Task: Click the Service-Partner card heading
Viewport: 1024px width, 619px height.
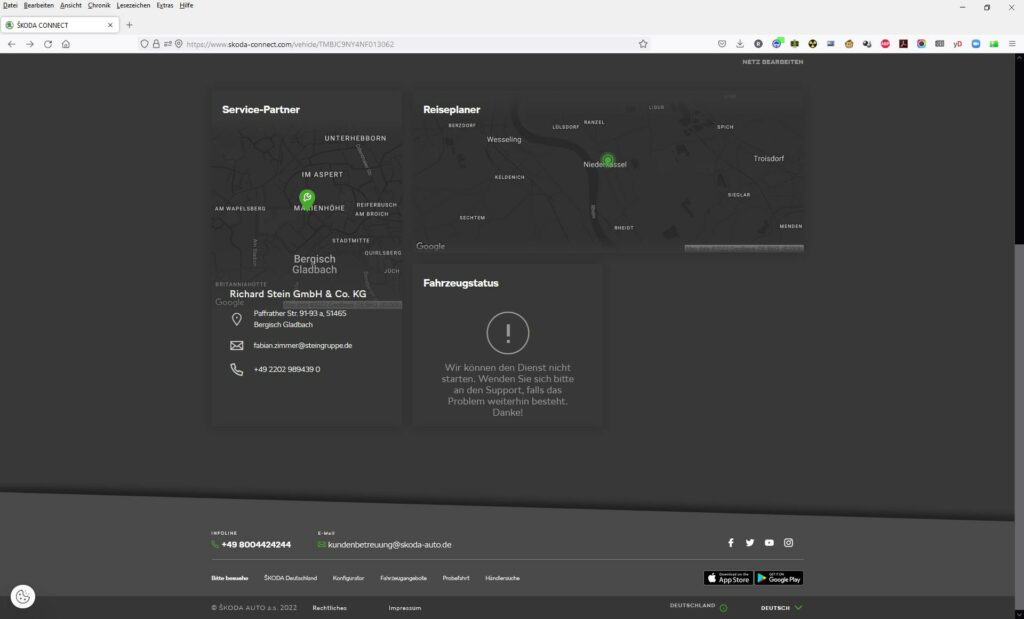Action: 261,110
